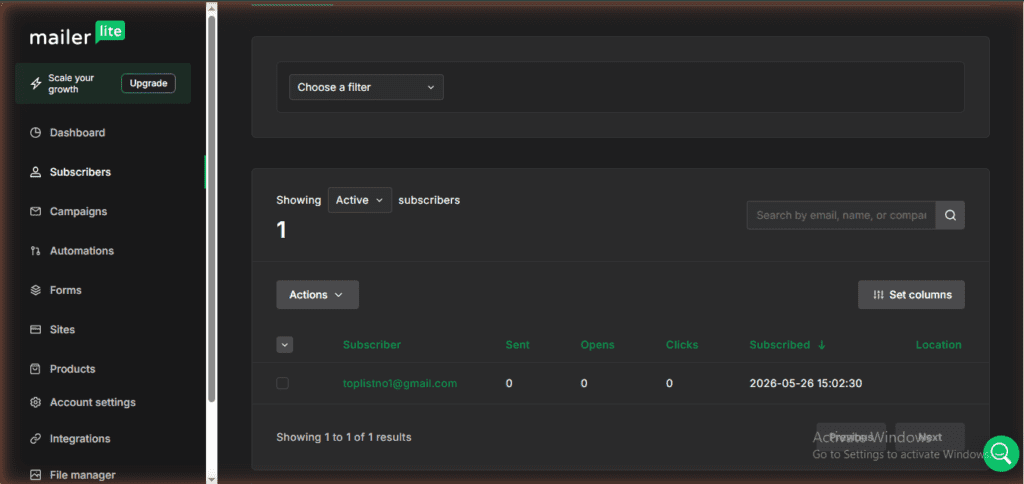Viewport: 1024px width, 484px height.
Task: Click the Forms layers icon
Action: coord(36,290)
